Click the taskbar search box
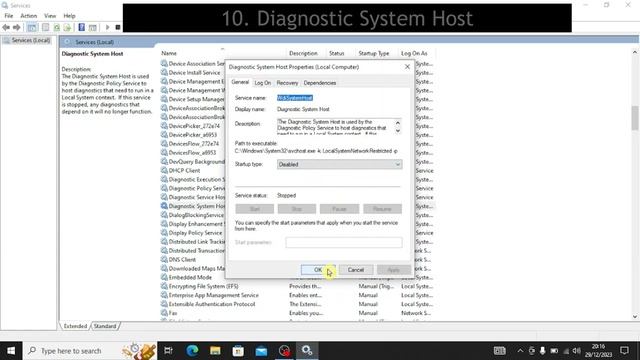Viewport: 640px width, 360px height. [90, 351]
